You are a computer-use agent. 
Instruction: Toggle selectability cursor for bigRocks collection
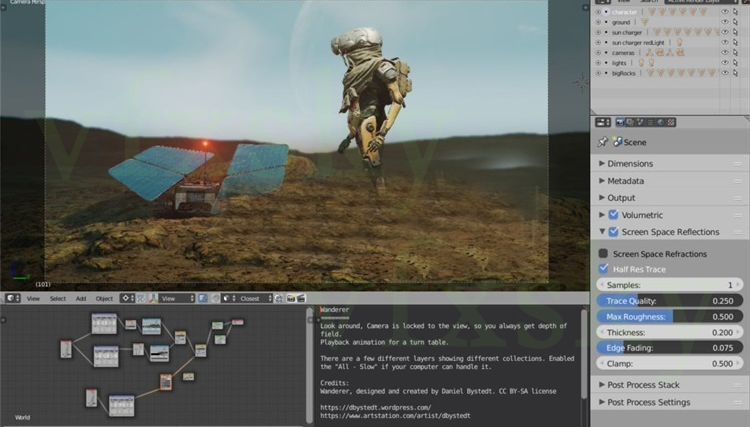coord(735,73)
